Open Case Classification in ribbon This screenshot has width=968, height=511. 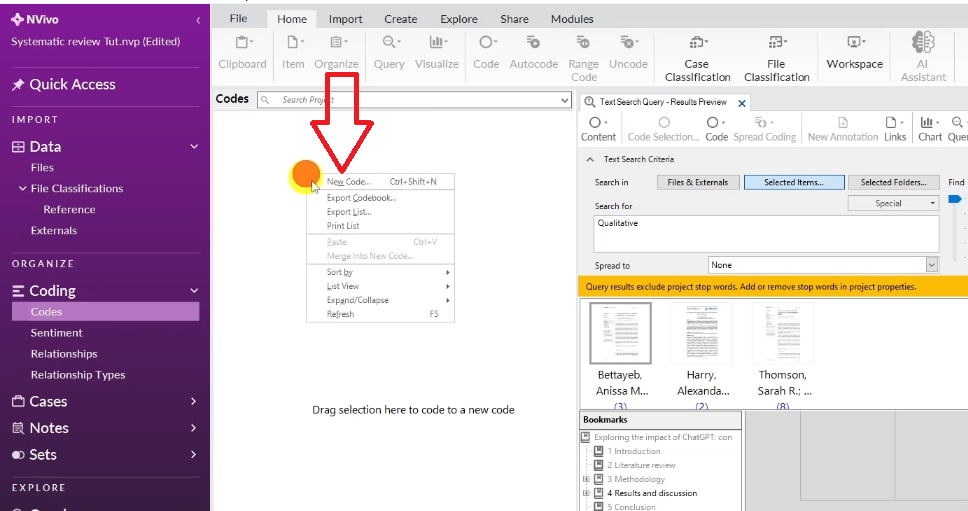click(698, 59)
